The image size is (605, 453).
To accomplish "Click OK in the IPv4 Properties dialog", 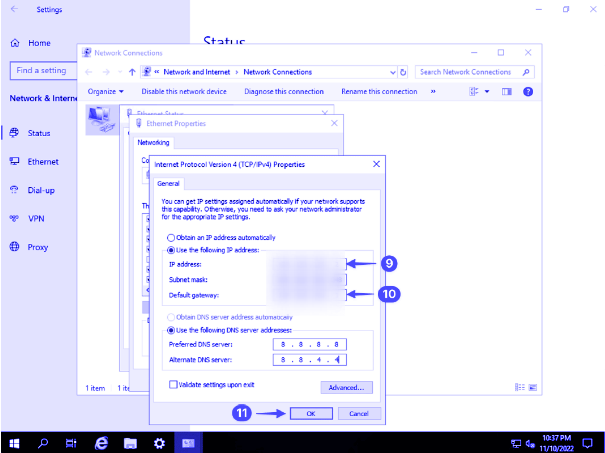I will point(311,413).
